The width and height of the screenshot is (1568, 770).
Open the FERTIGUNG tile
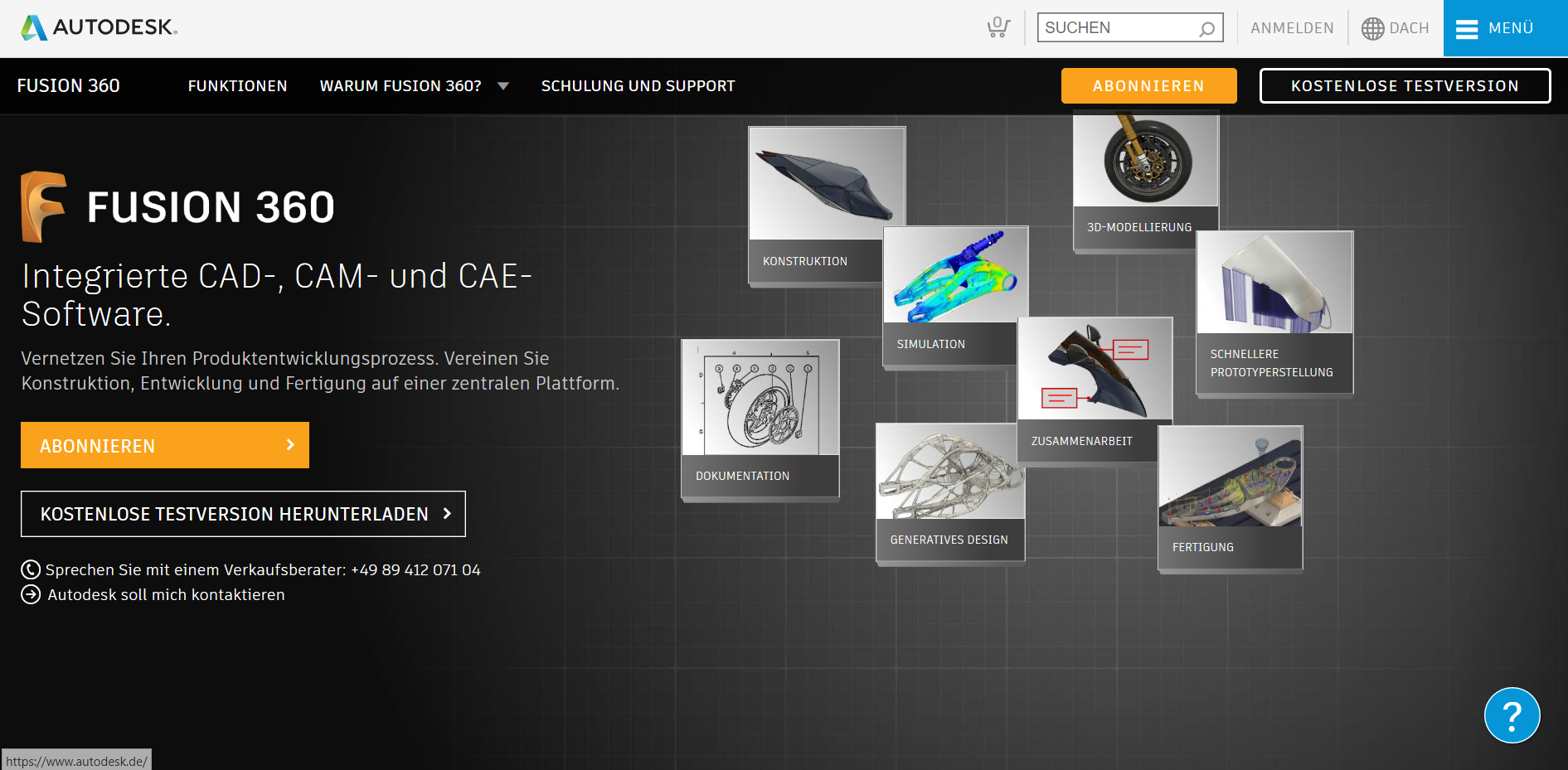pyautogui.click(x=1231, y=498)
